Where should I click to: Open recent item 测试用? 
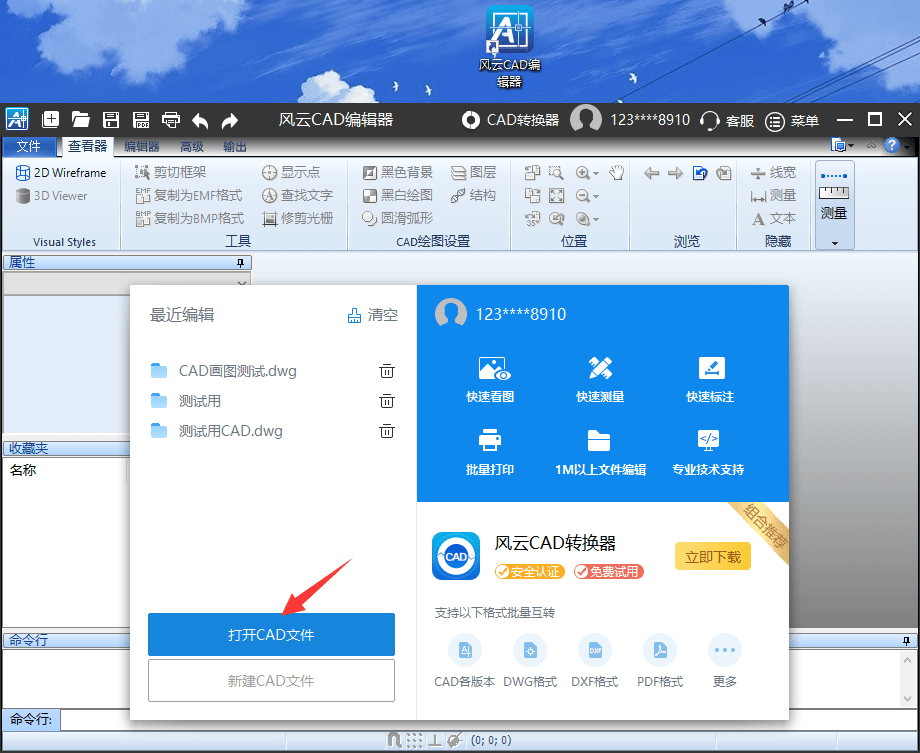tap(200, 401)
